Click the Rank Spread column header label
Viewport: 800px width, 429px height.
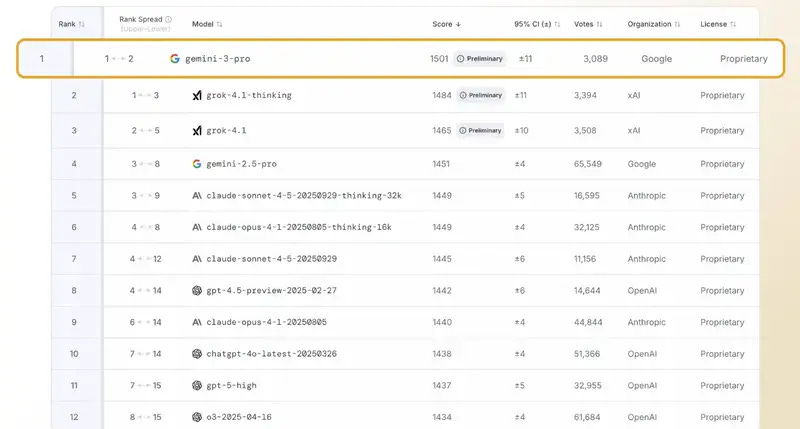(x=141, y=19)
